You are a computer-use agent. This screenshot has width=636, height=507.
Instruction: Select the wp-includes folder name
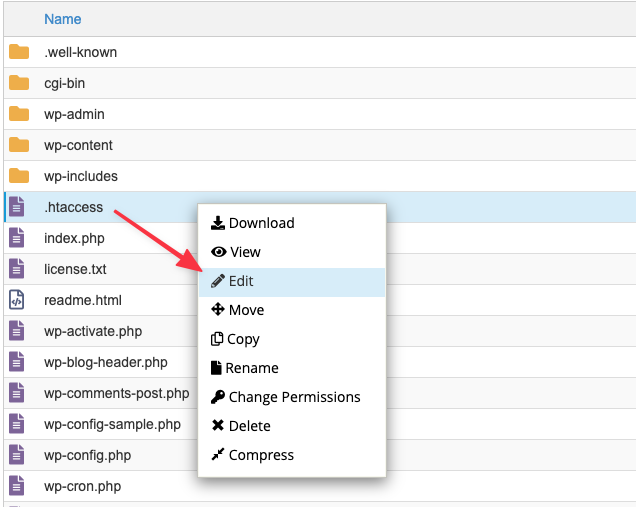[81, 176]
